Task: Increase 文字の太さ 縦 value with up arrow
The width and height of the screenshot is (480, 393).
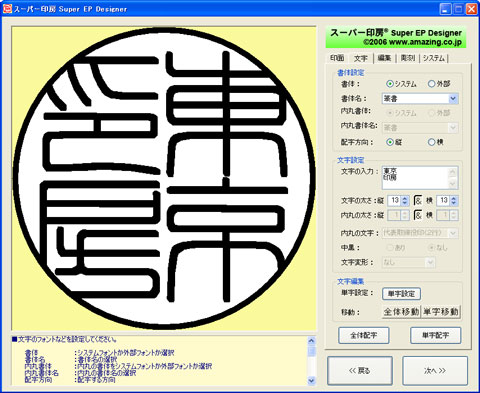Action: pos(405,198)
